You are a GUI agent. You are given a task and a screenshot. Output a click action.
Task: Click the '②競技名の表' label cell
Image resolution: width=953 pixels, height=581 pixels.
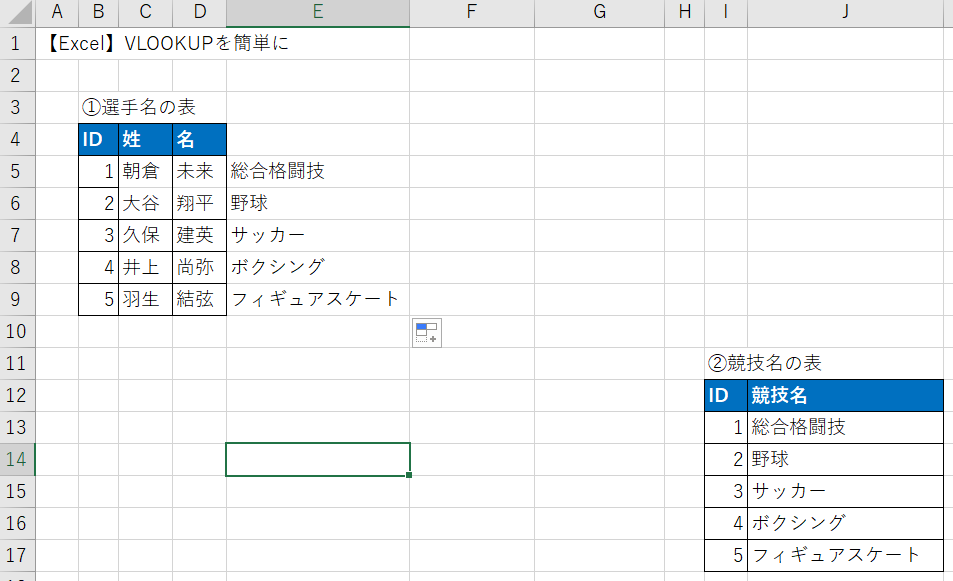(765, 363)
